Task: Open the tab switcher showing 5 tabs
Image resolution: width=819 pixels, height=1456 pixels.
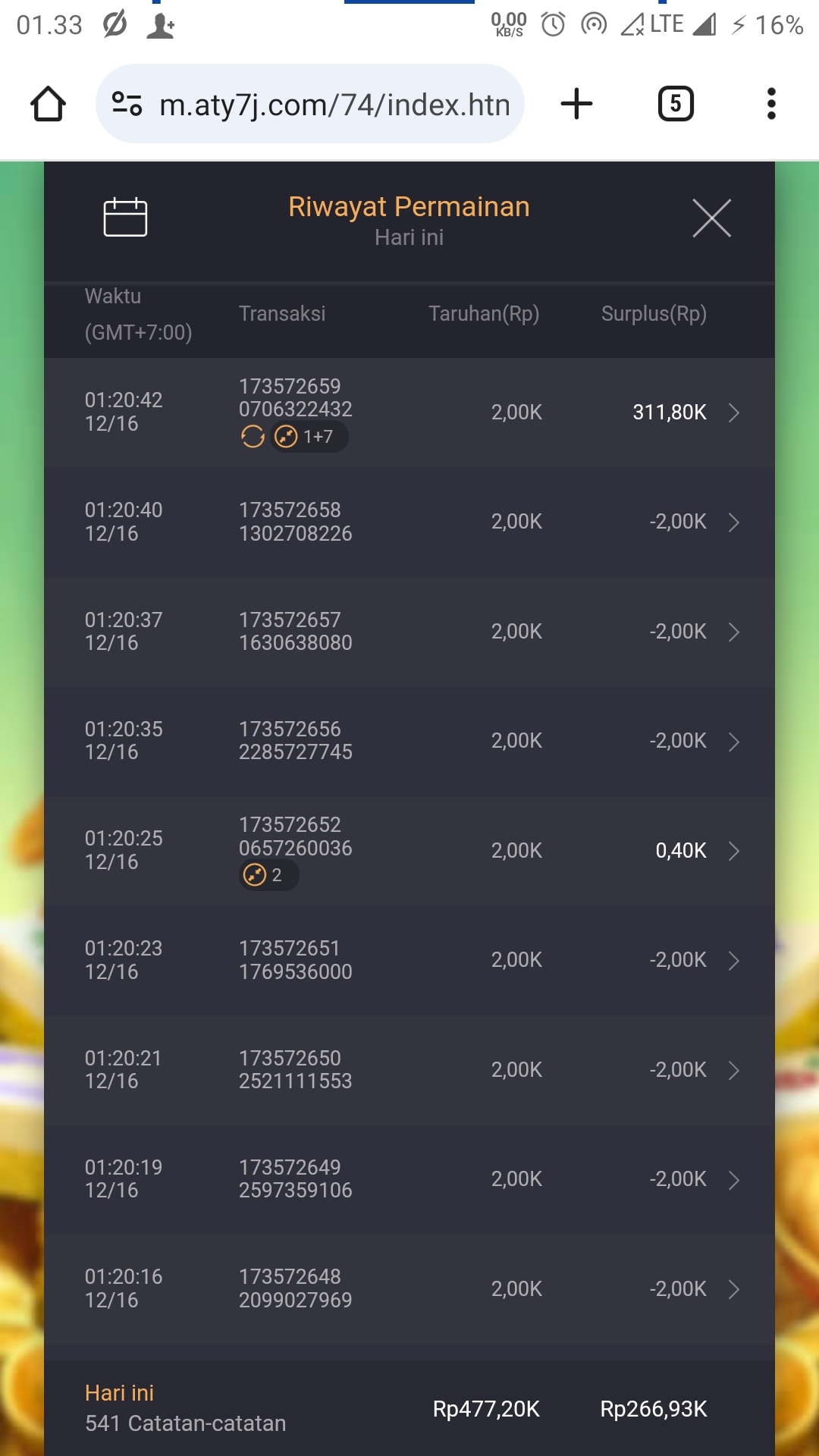Action: coord(675,104)
